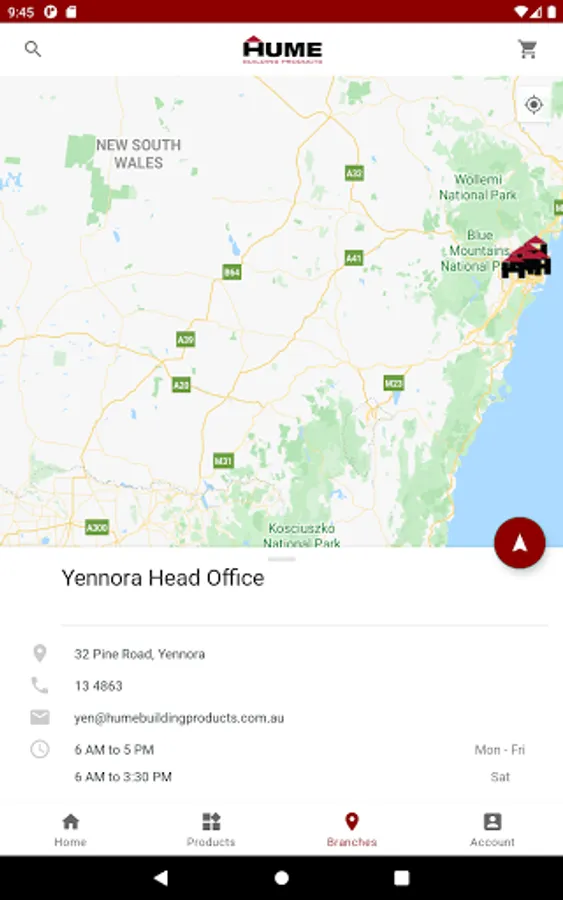This screenshot has height=900, width=563.
Task: Open the search magnifier icon
Action: (33, 49)
